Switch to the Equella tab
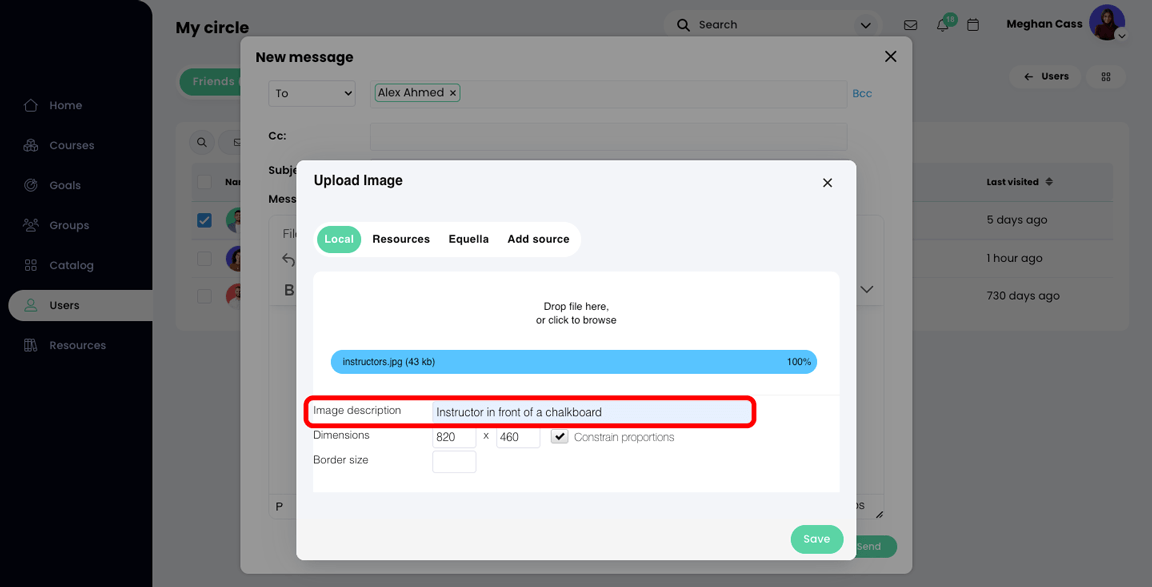 click(468, 239)
